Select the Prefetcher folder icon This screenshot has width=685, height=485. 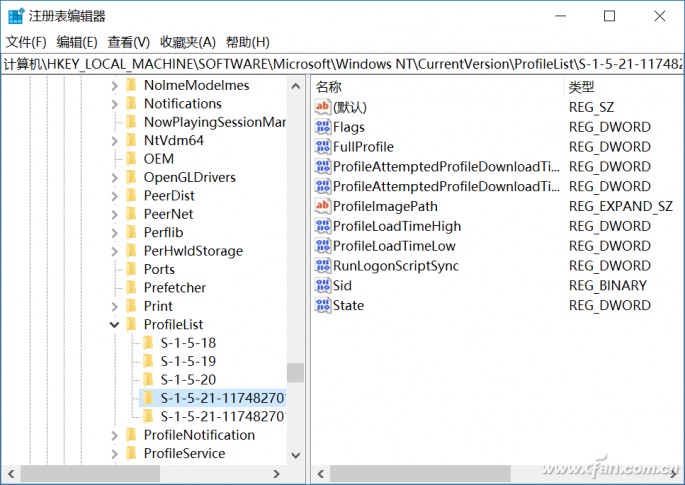point(131,288)
